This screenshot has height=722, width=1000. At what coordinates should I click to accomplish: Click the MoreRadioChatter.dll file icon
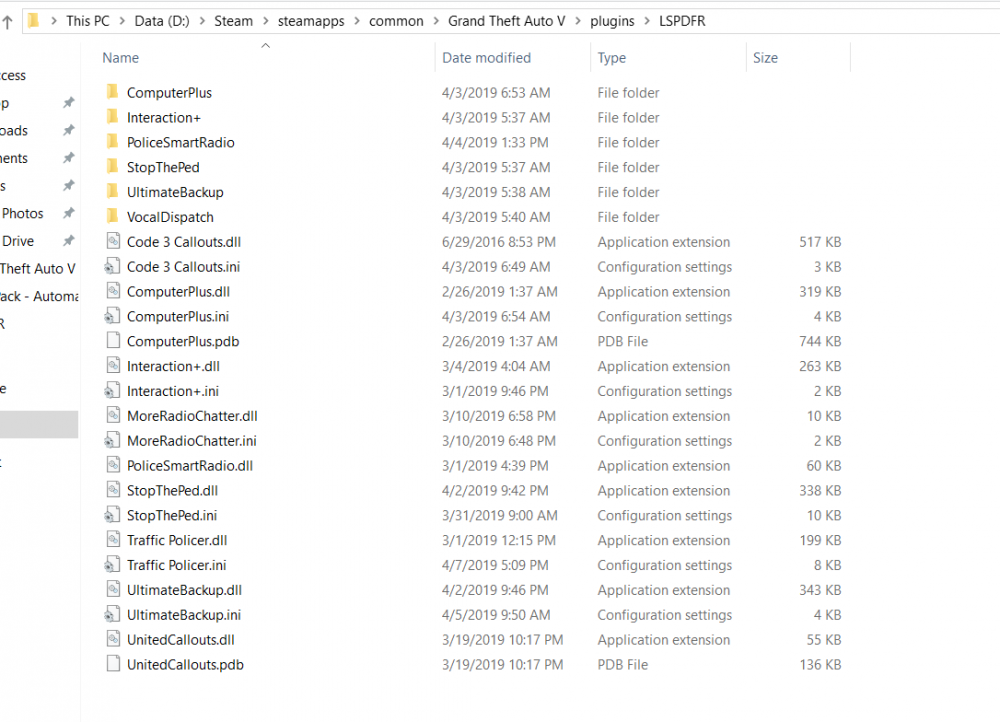tap(113, 416)
